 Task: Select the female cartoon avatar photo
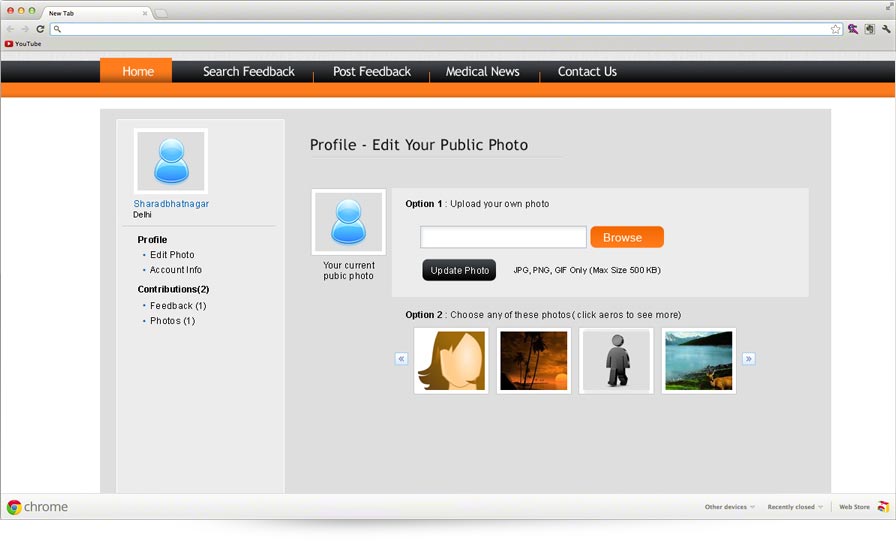(x=451, y=361)
